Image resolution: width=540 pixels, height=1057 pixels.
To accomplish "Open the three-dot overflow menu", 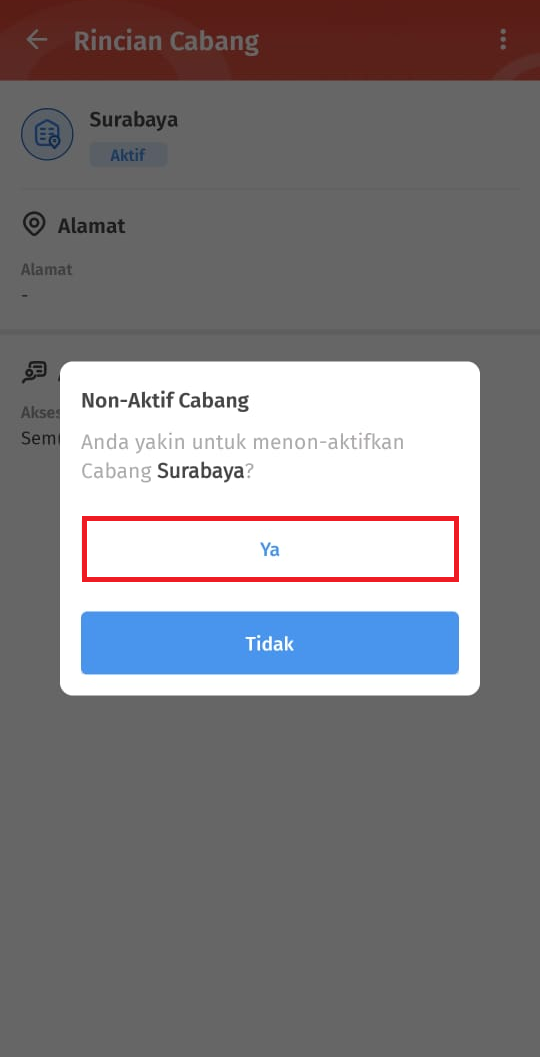I will click(x=503, y=40).
